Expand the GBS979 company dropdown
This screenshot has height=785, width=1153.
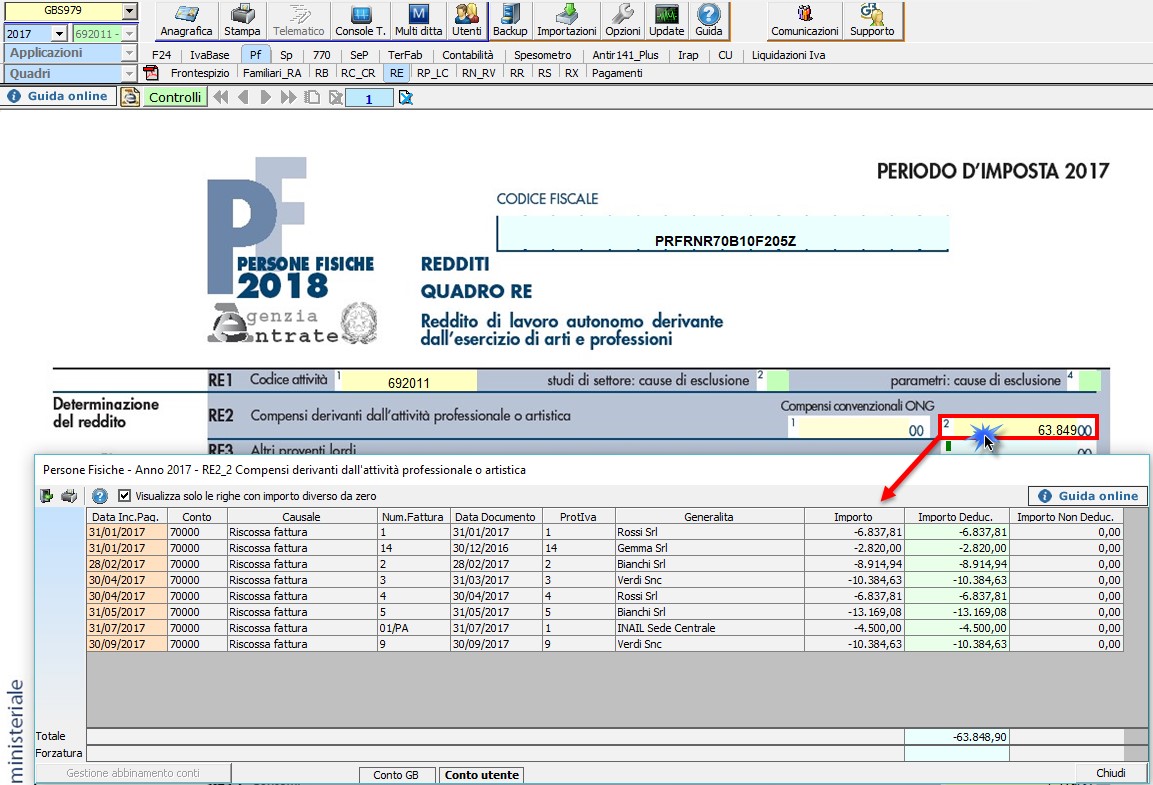click(129, 11)
